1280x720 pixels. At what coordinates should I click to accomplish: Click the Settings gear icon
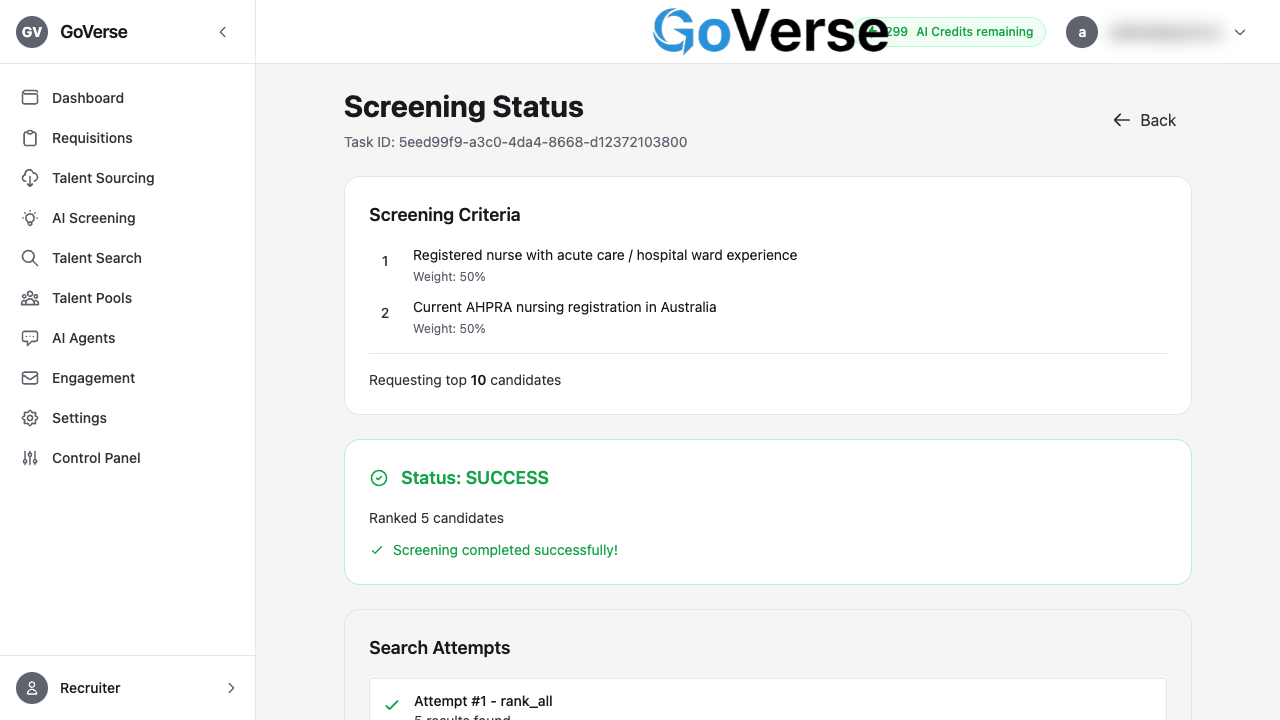[x=30, y=418]
